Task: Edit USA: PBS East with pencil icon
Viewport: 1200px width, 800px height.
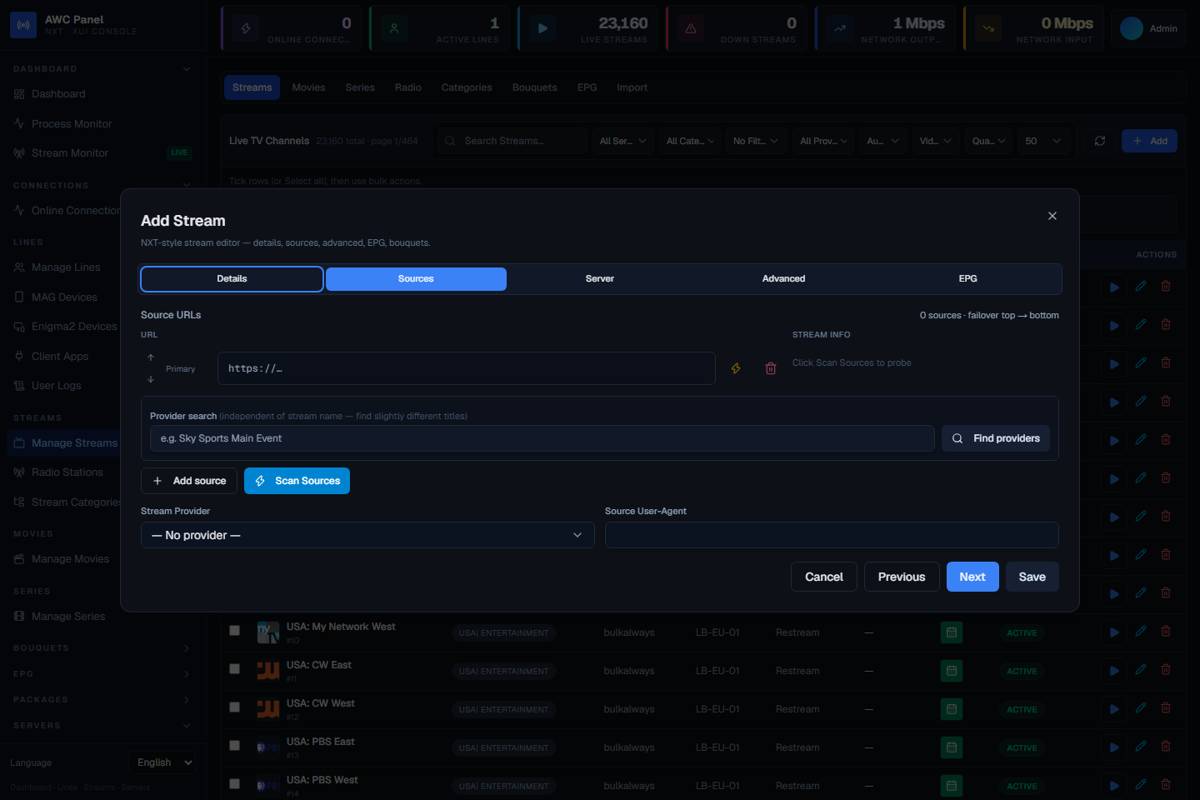Action: (1141, 747)
